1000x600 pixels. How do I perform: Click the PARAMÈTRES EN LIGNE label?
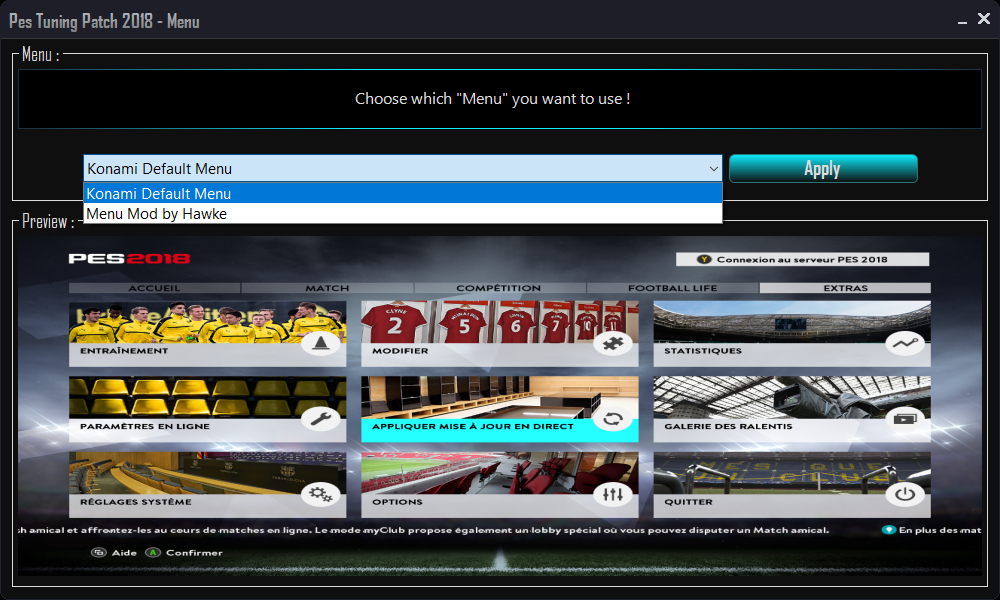click(145, 427)
